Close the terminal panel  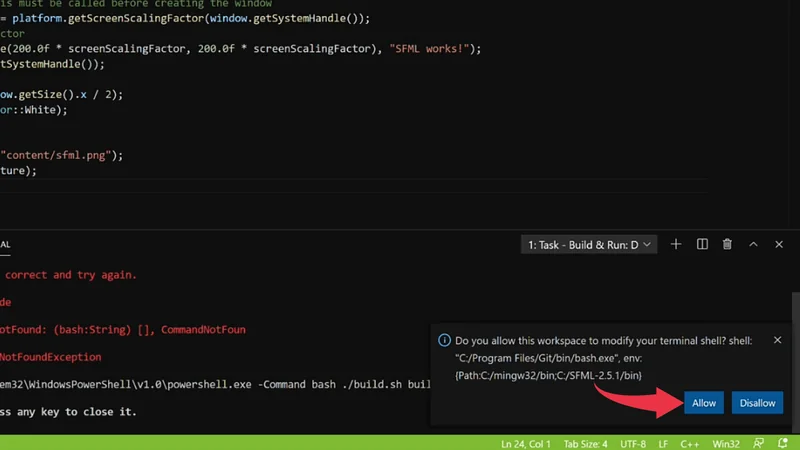click(x=779, y=244)
